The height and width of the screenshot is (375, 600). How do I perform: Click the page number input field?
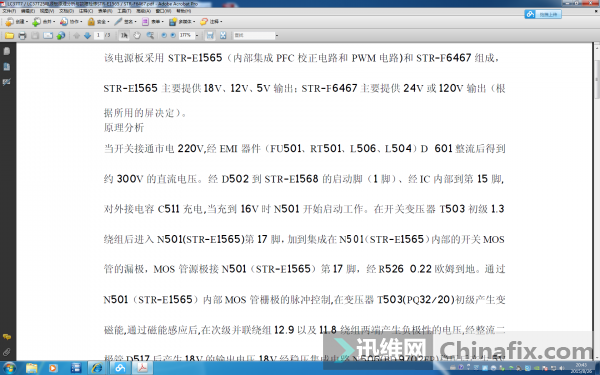98,35
